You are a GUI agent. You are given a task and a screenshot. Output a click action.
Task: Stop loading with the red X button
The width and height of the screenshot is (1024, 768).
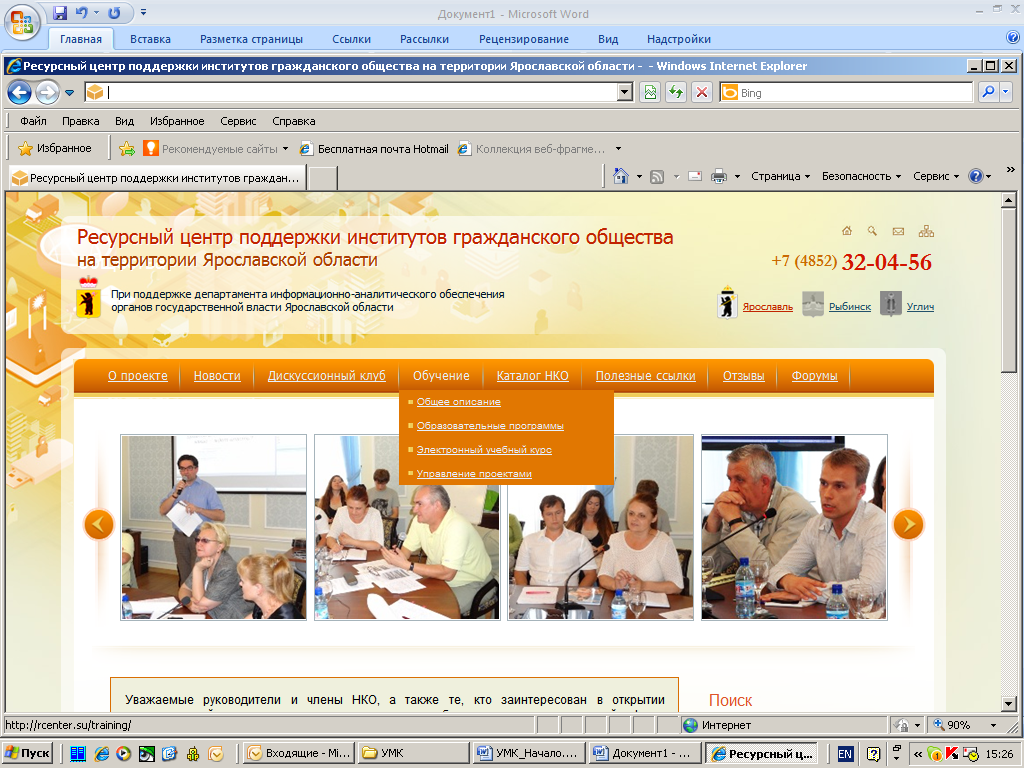tap(702, 93)
